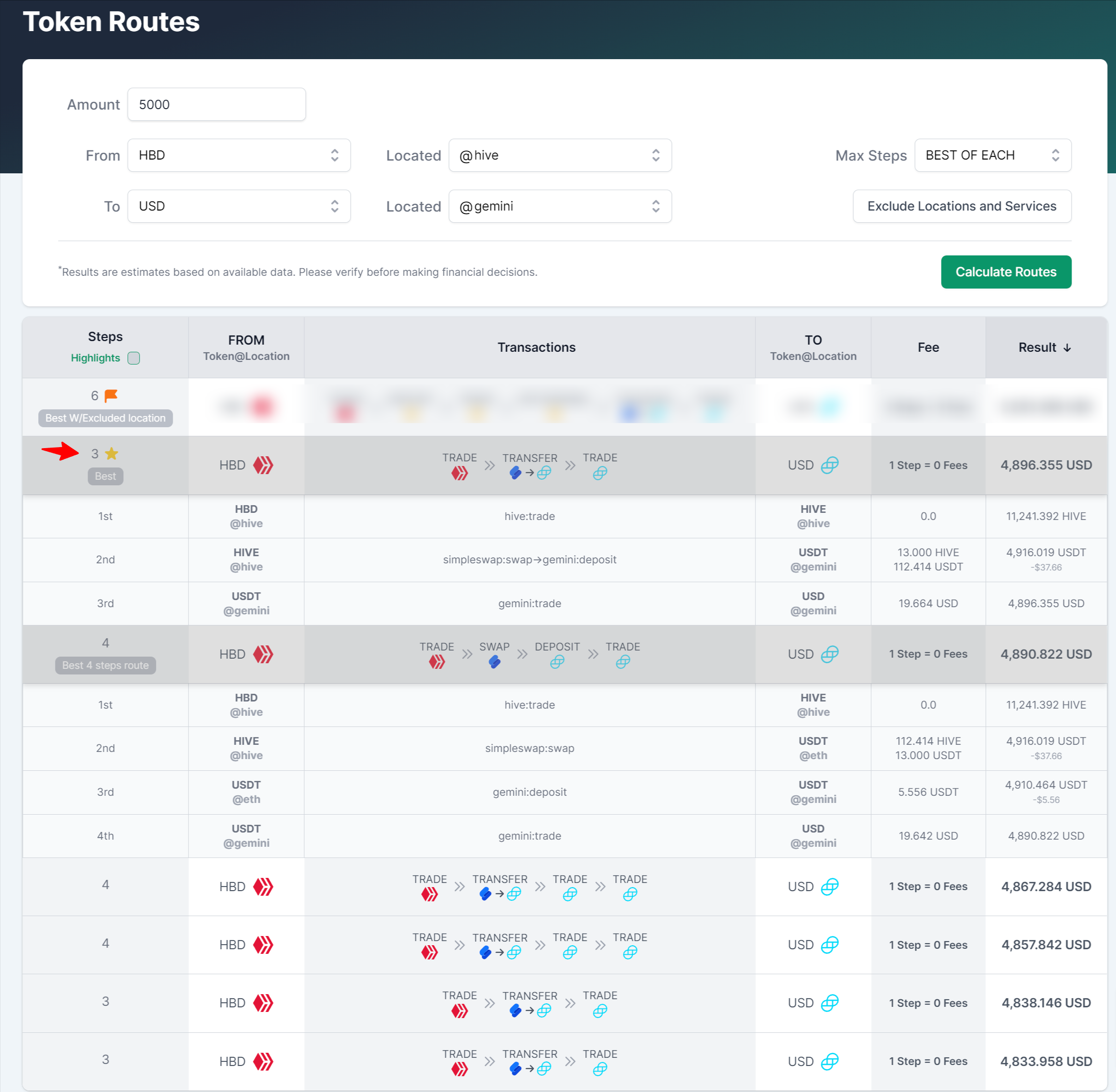Click Hive logo in 4,838.146 USD route

[263, 1003]
